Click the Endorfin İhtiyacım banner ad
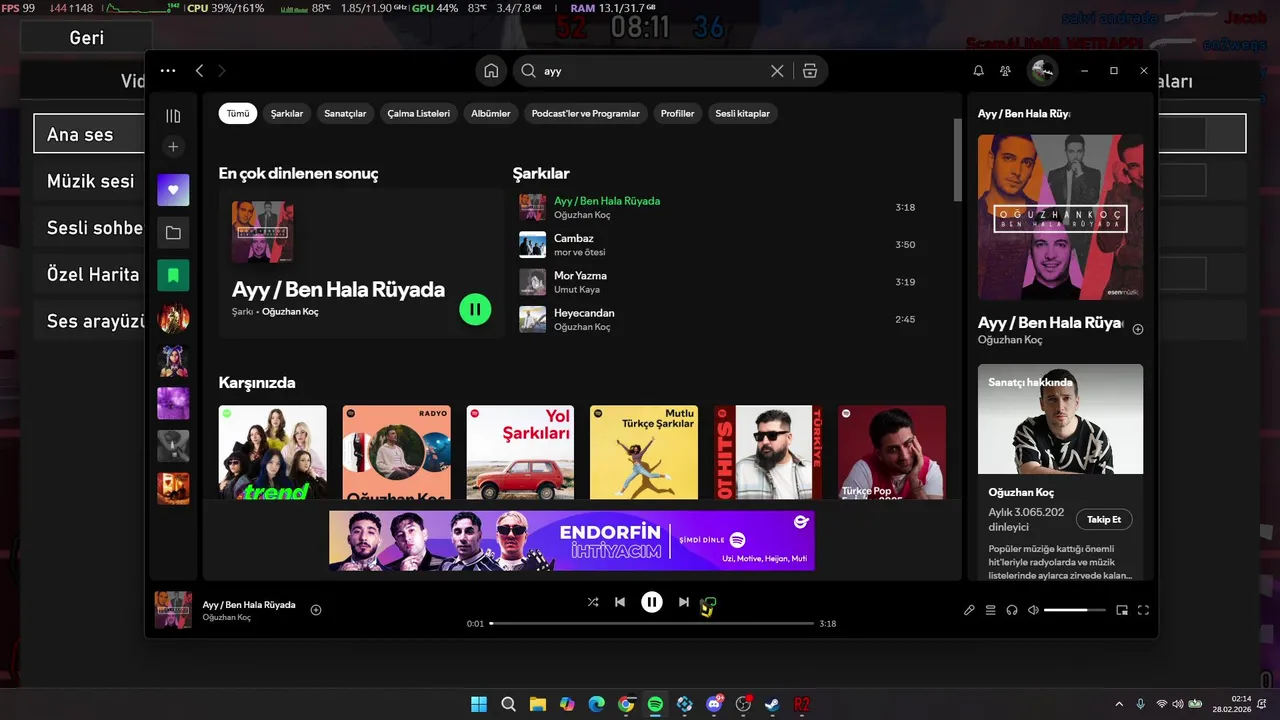1280x720 pixels. (x=572, y=541)
